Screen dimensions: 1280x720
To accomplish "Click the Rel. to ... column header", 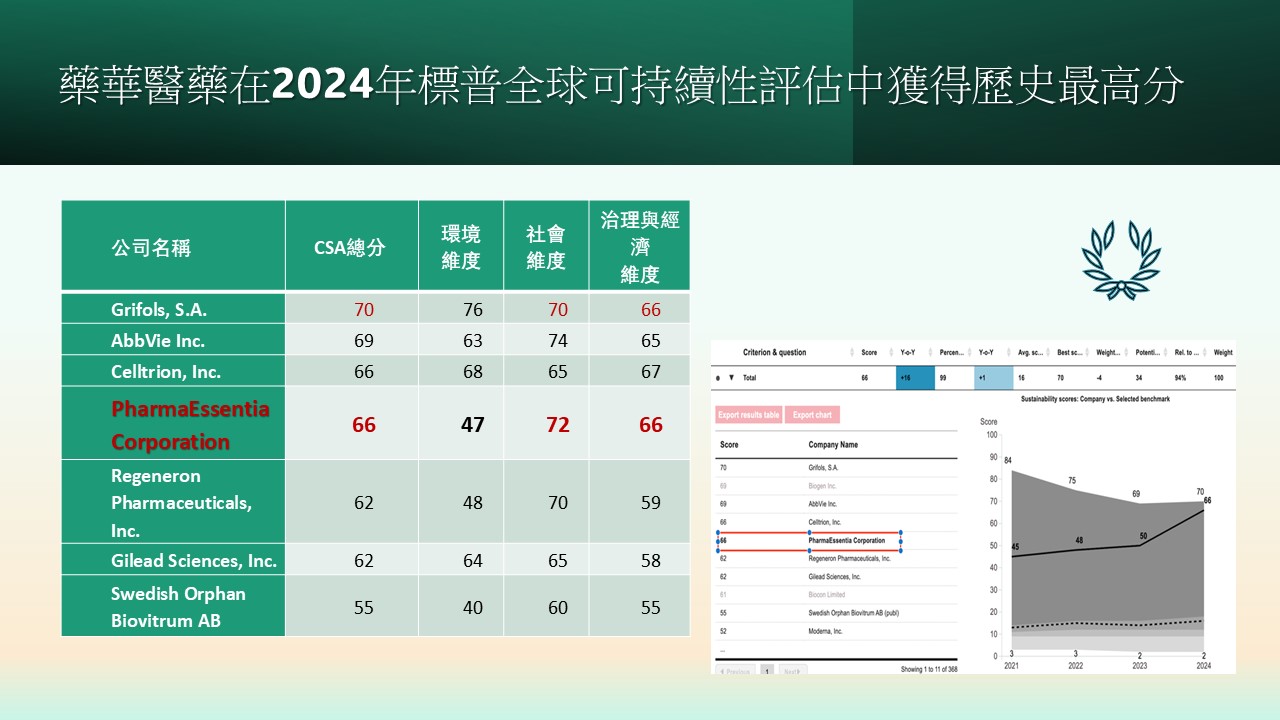I will [x=1187, y=352].
